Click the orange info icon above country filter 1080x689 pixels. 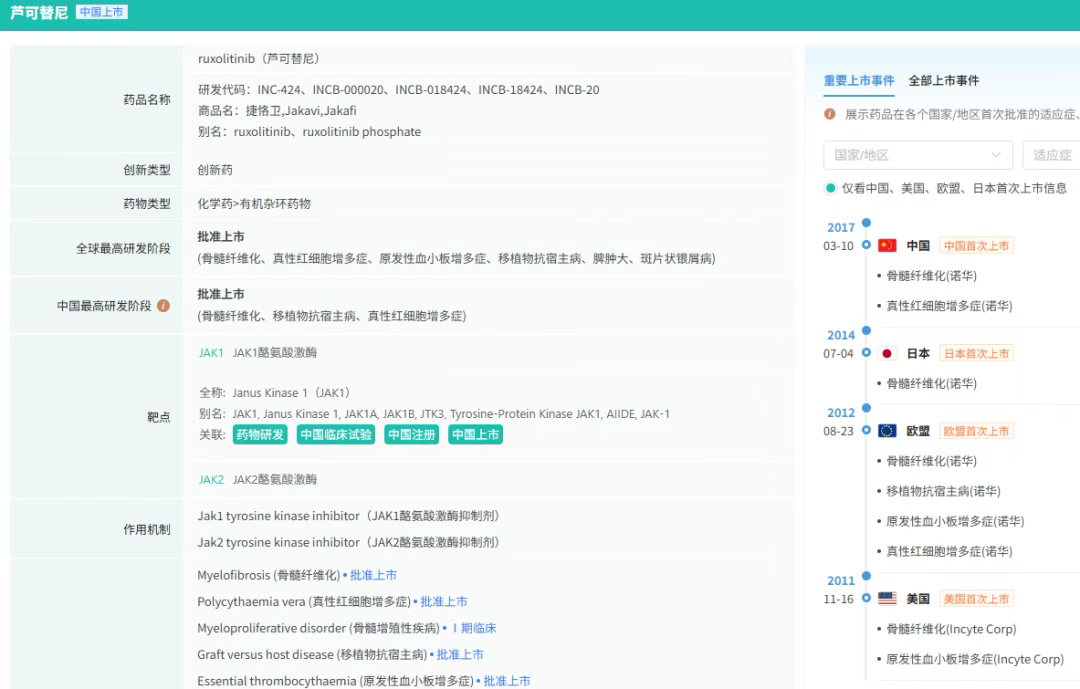coord(830,114)
